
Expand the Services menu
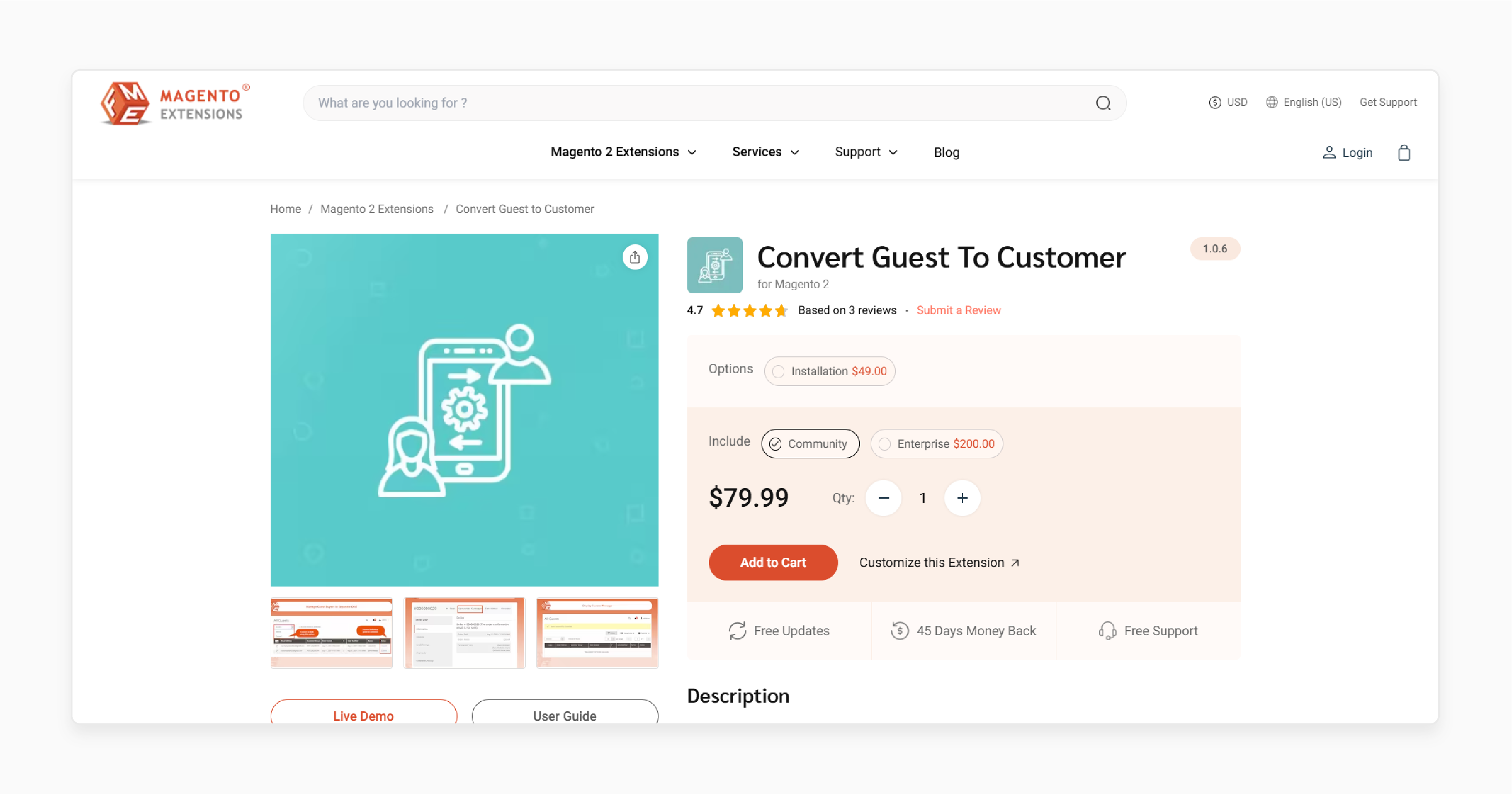[x=766, y=152]
